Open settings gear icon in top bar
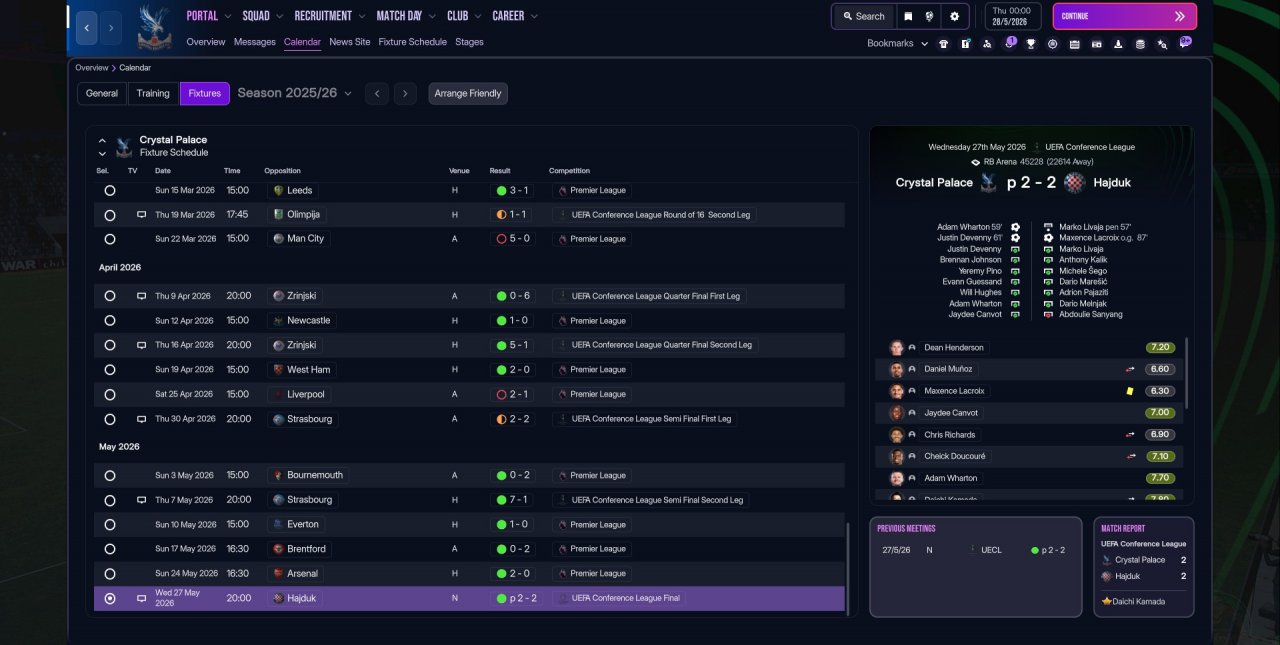This screenshot has width=1280, height=645. click(x=954, y=16)
